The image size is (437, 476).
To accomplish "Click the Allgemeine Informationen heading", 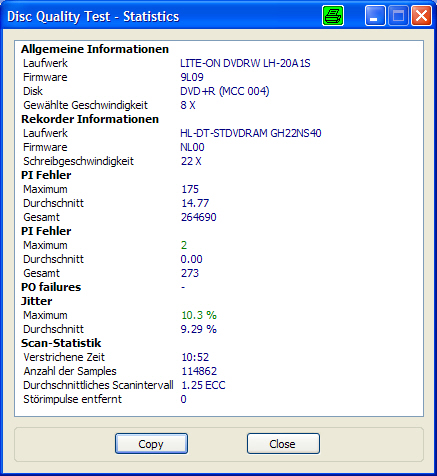I will (95, 49).
